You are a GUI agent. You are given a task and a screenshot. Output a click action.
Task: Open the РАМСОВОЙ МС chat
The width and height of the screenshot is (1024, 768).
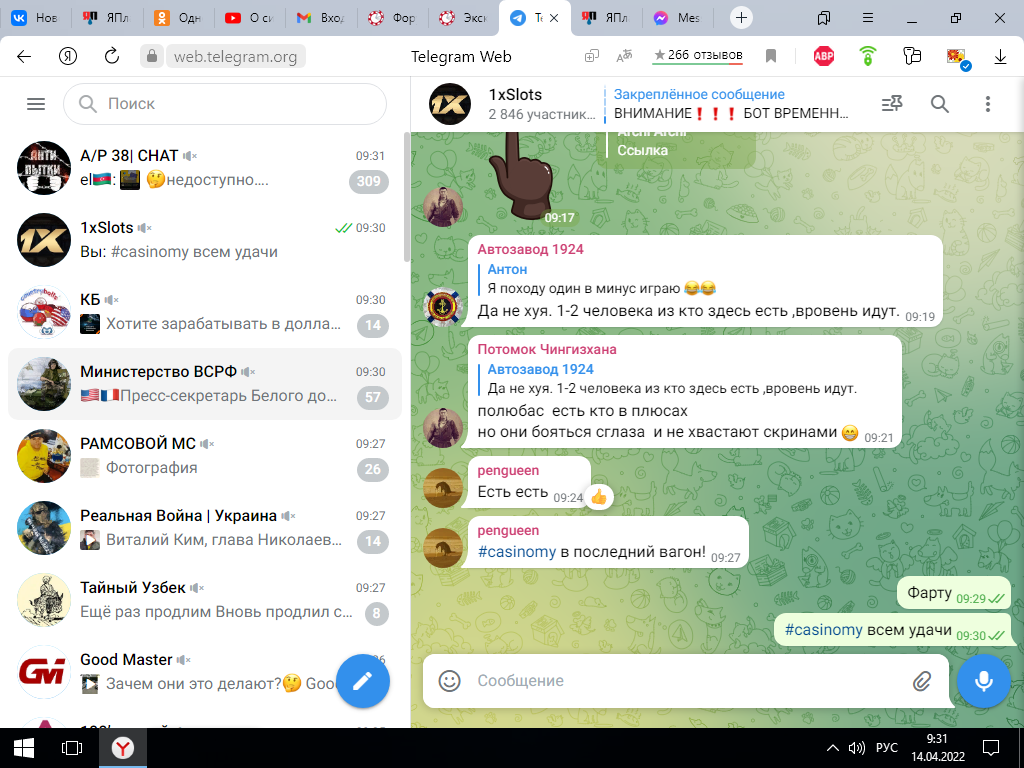204,456
